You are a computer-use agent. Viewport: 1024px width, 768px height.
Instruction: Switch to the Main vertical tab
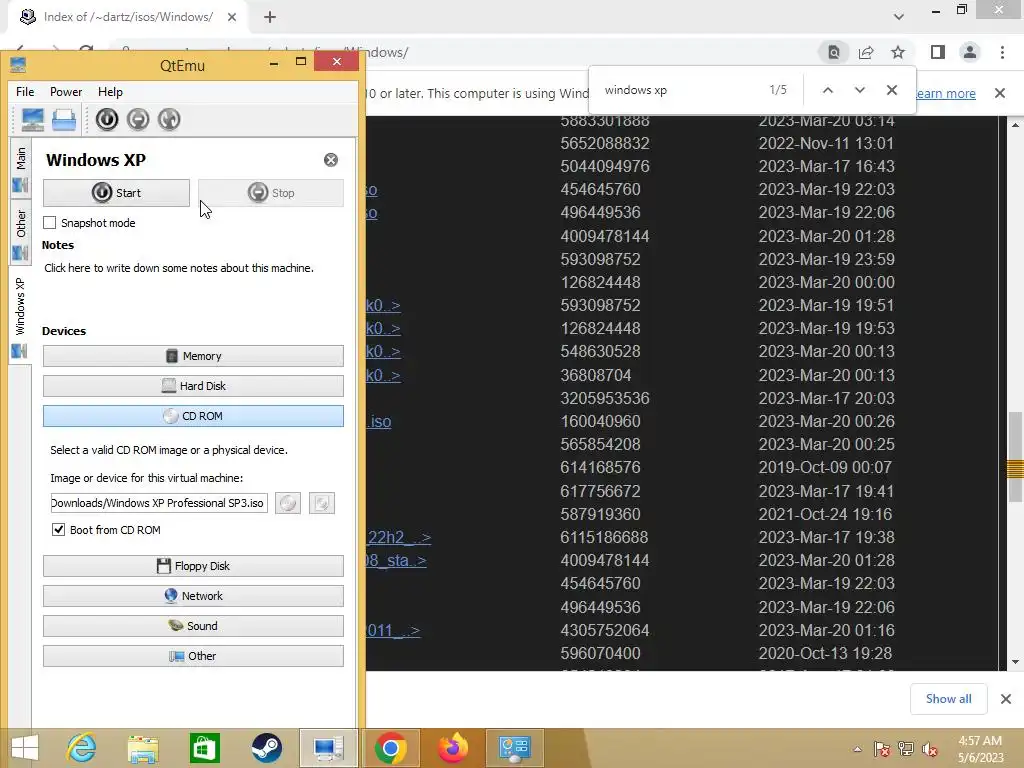pyautogui.click(x=20, y=168)
